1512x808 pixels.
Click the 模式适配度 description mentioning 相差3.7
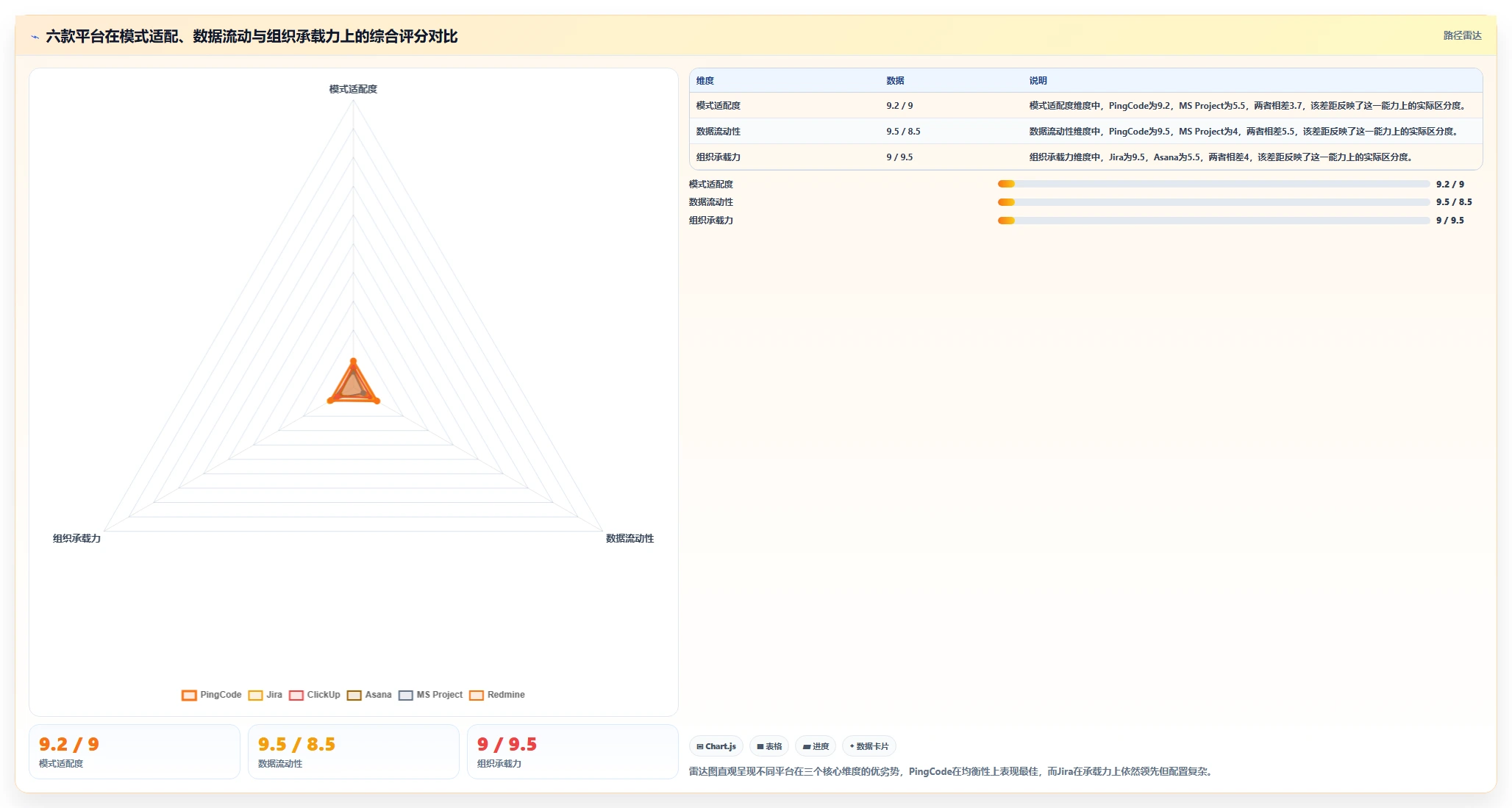pos(1248,106)
